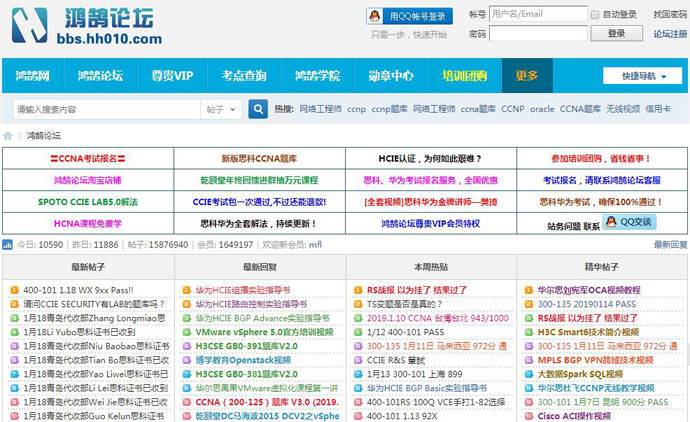The image size is (690, 422).
Task: Open the 尊贵VIP navigation tab
Action: coord(172,76)
